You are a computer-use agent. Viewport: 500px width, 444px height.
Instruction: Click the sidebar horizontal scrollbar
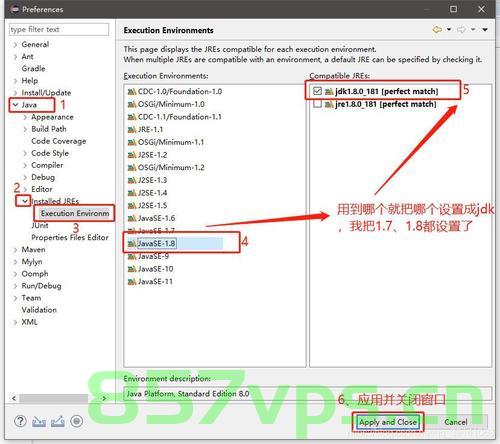(x=53, y=398)
